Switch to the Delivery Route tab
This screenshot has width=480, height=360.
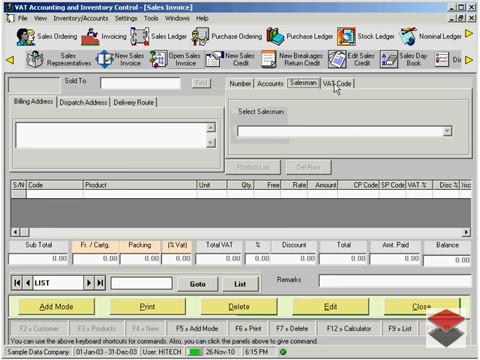(134, 102)
